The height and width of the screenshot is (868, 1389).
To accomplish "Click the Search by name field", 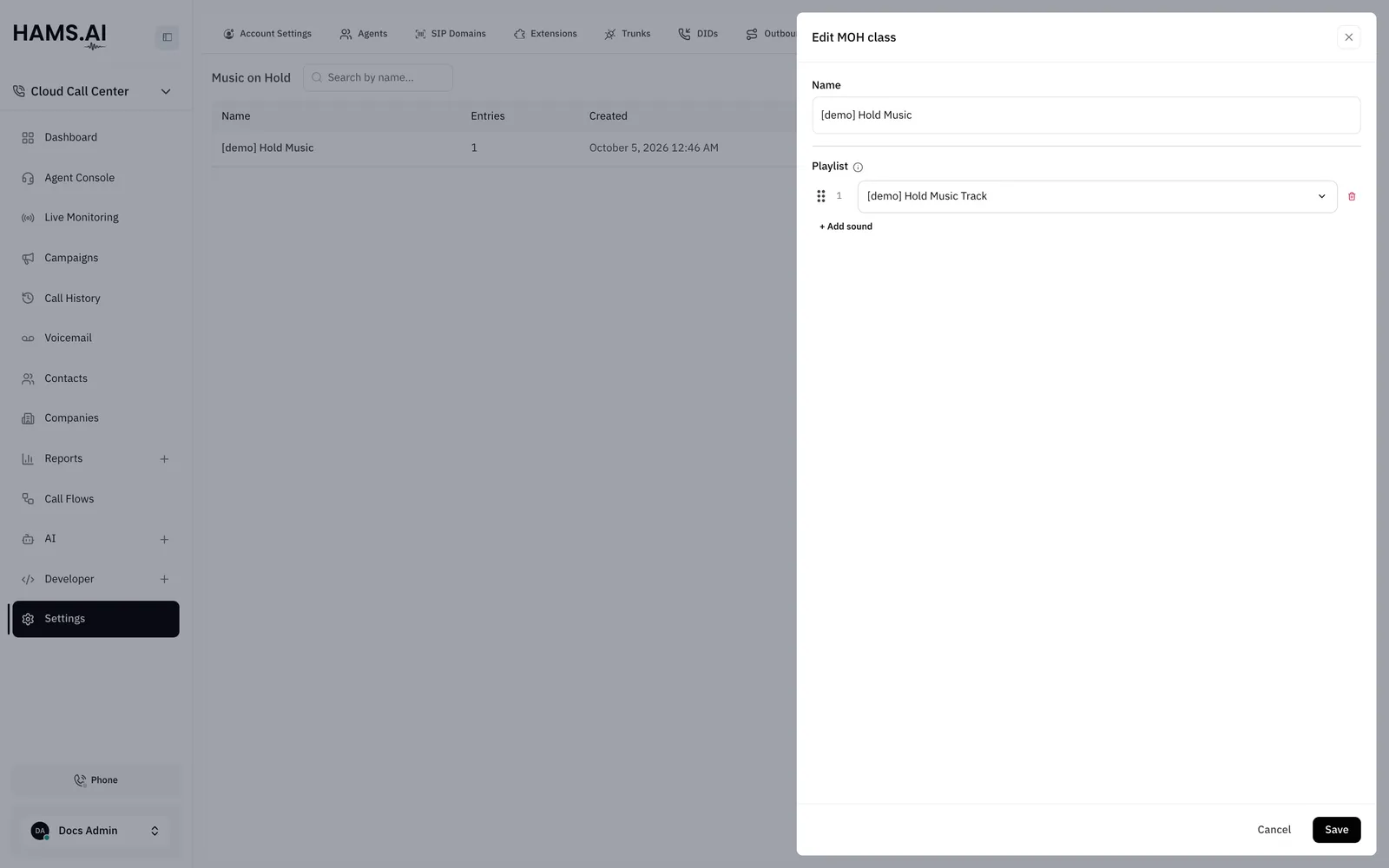I will point(378,77).
